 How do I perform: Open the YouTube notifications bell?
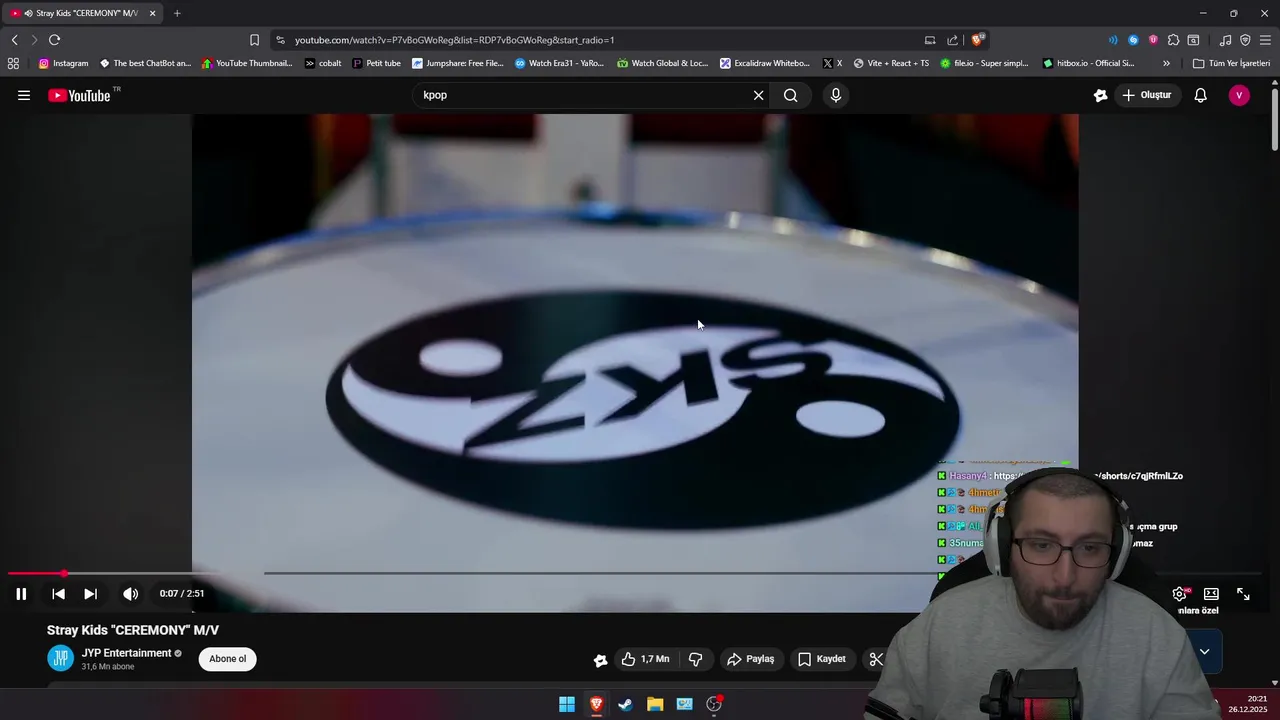point(1200,95)
